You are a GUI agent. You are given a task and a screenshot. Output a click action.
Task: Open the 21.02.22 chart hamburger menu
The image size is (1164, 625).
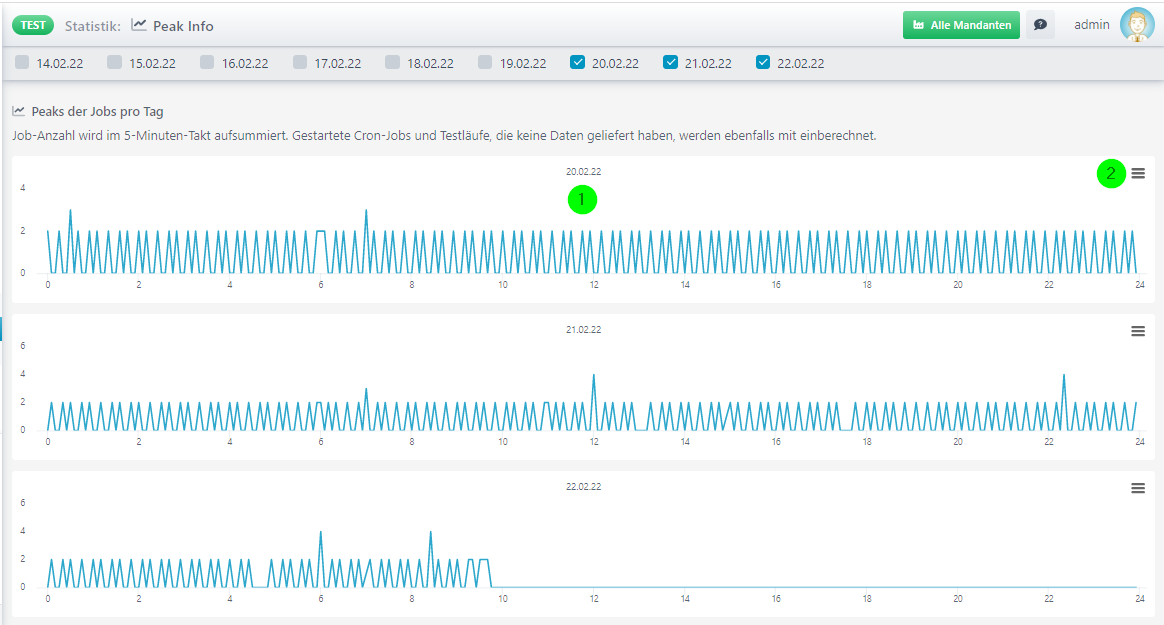[x=1138, y=331]
